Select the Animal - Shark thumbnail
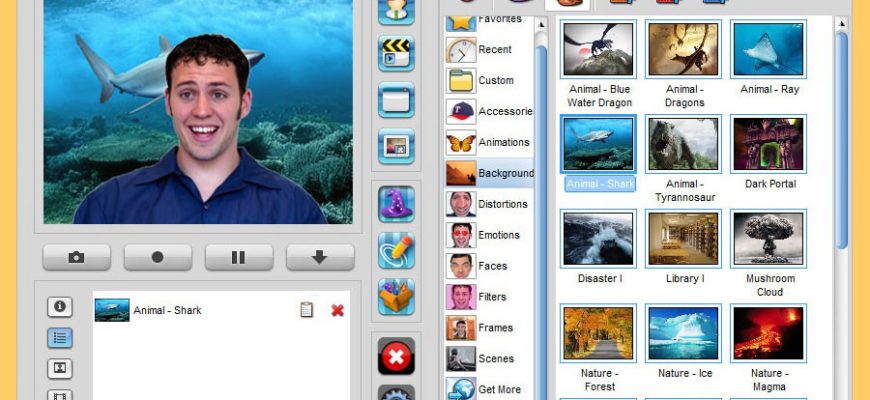Screen dimensions: 870x400 click(598, 144)
